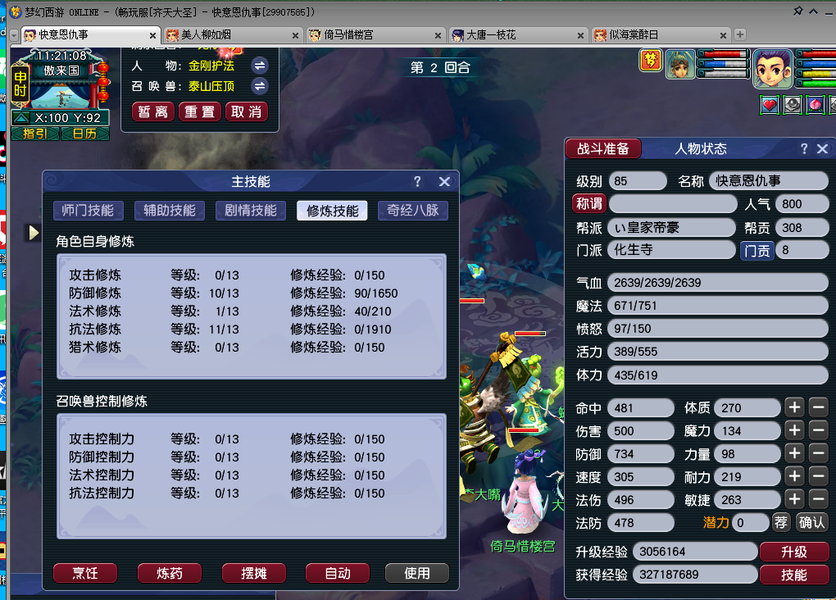Pin the game window
This screenshot has height=600, width=836.
tap(798, 11)
